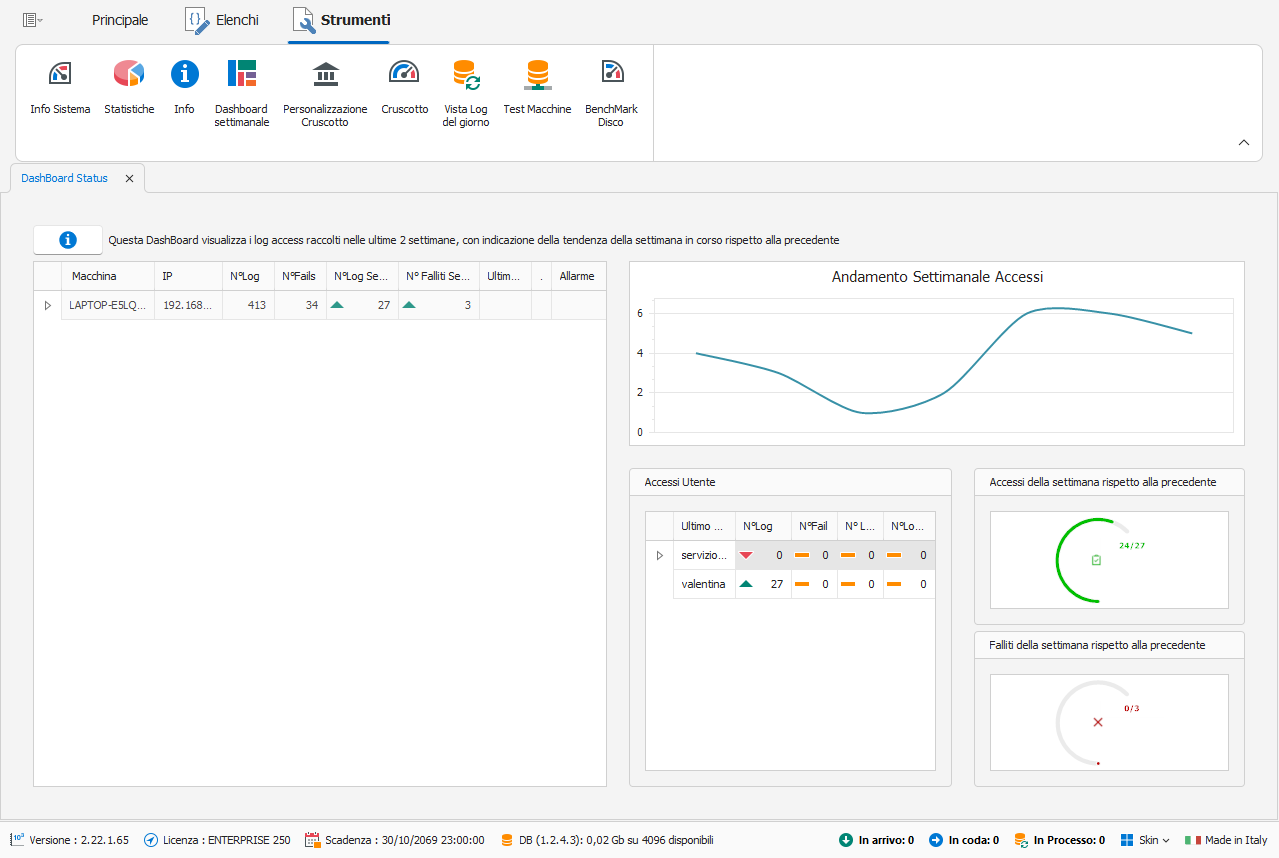1279x858 pixels.
Task: Click the Info ribbon icon
Action: tap(184, 87)
